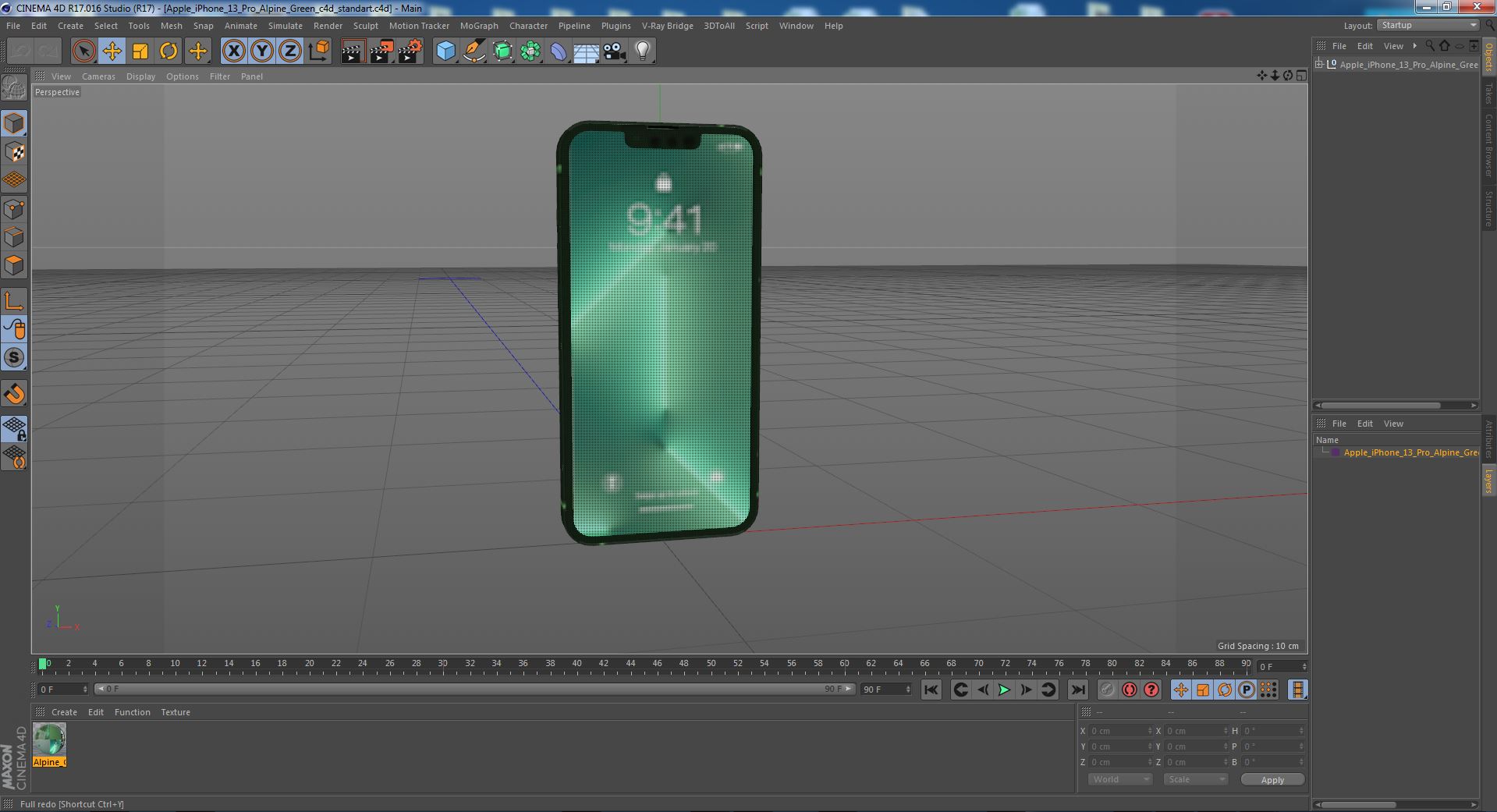Expand Apple_iPhone_13_Pro object tree
Viewport: 1497px width, 812px height.
coord(1318,64)
